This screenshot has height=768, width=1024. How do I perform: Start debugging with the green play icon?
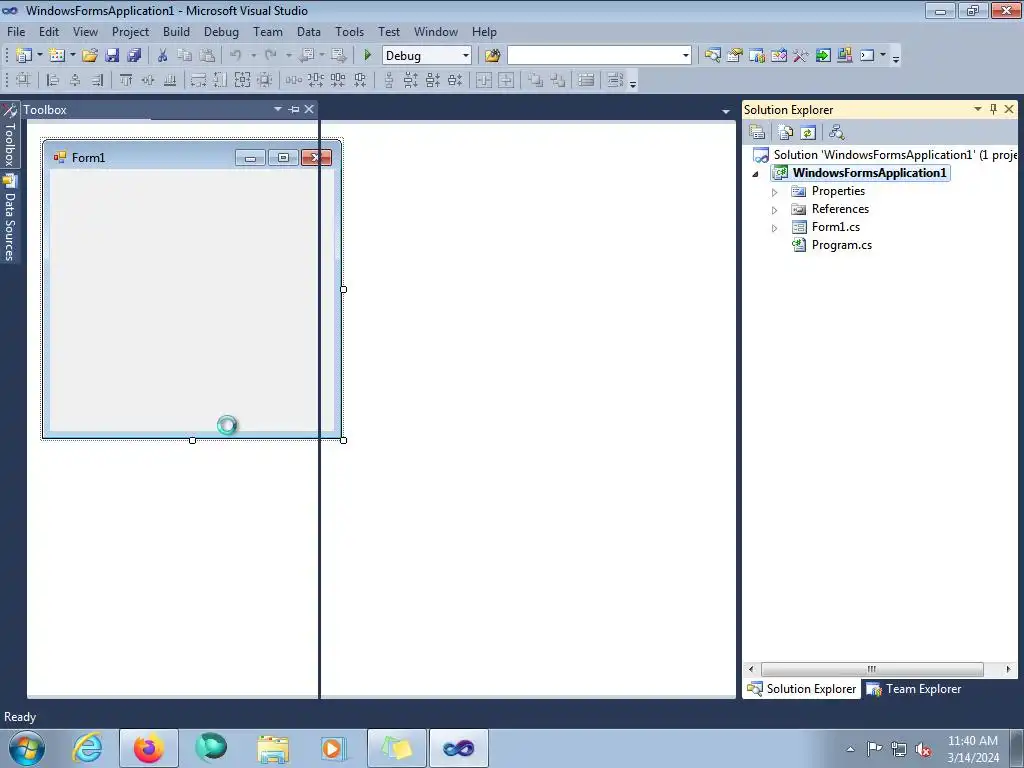tap(367, 56)
